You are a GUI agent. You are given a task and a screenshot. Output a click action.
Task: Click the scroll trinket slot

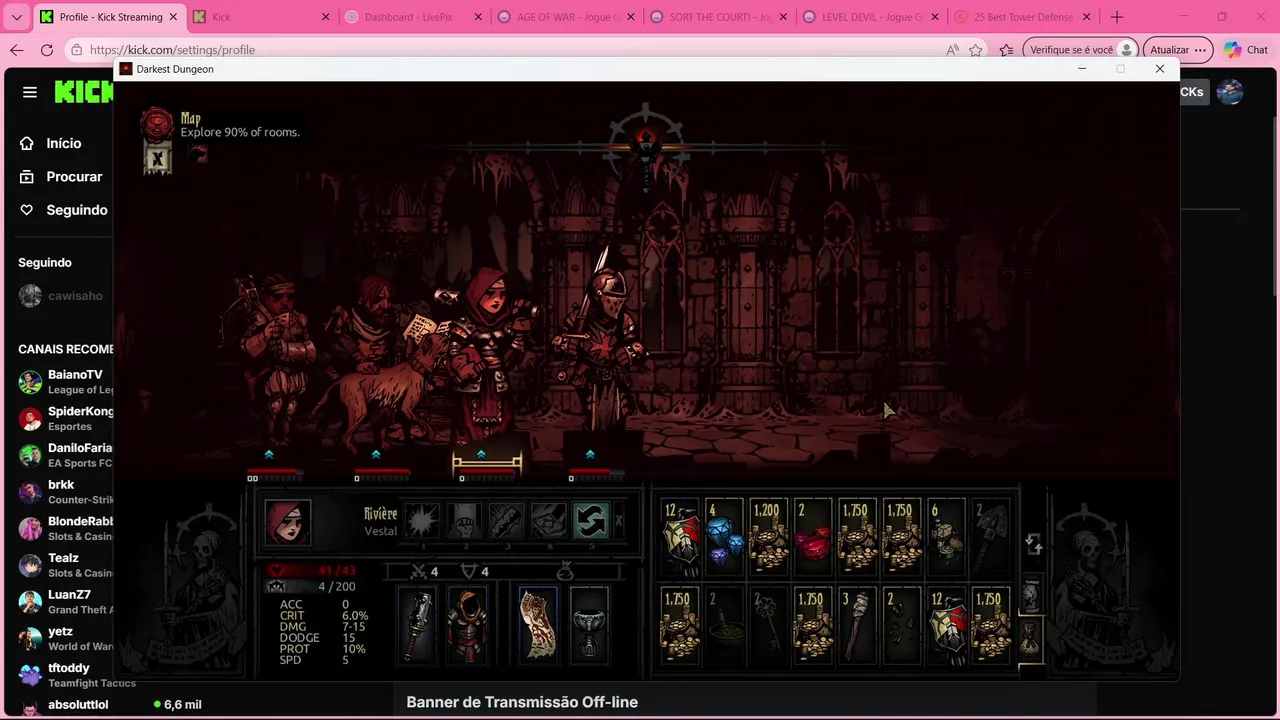(538, 624)
